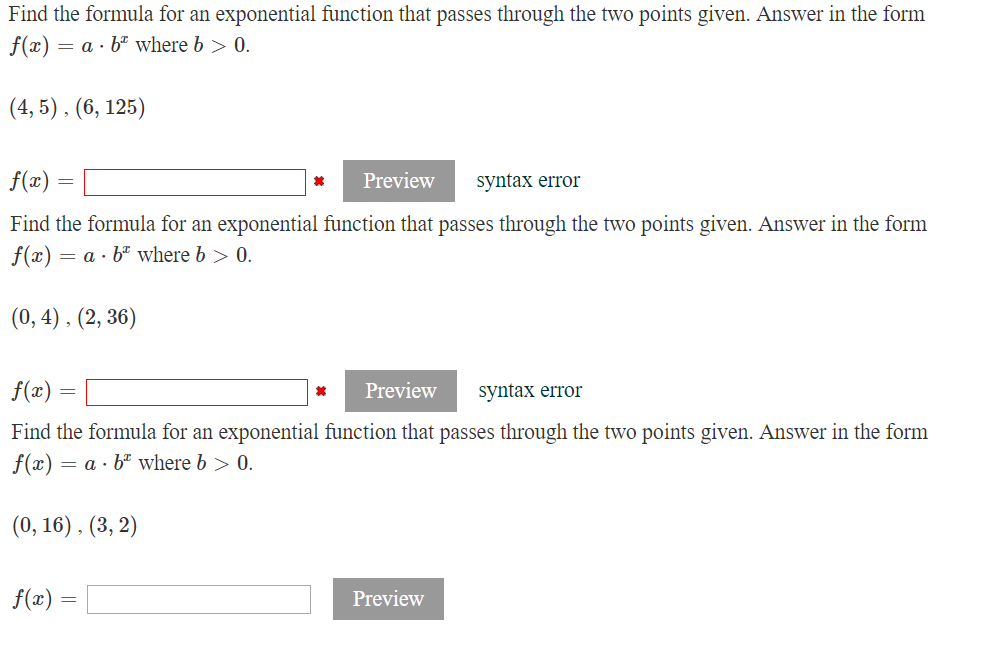Screen dimensions: 989x649
Task: Click inside the first f(x) answer field
Action: 194,182
